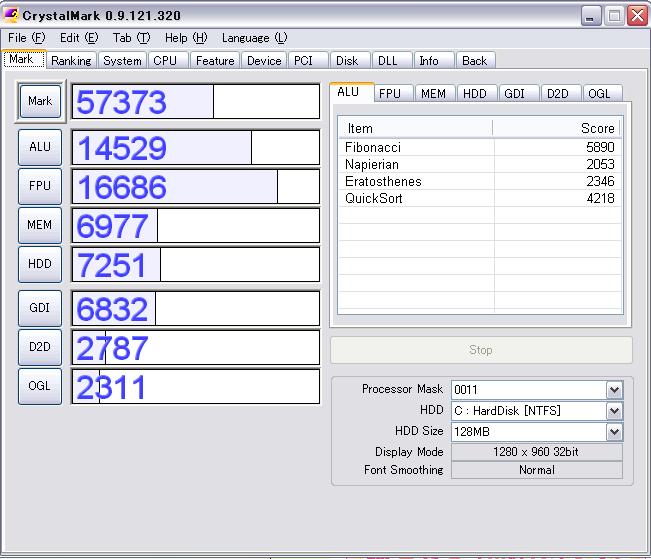Select the Mark tab

point(24,59)
